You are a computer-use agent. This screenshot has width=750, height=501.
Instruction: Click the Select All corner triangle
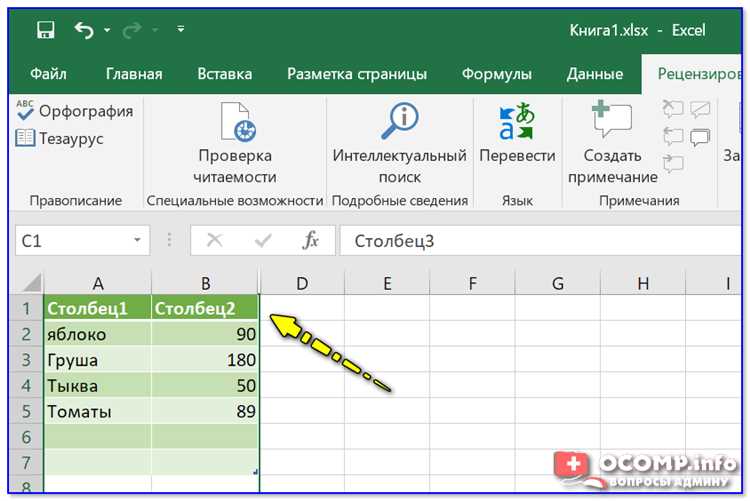coord(32,282)
